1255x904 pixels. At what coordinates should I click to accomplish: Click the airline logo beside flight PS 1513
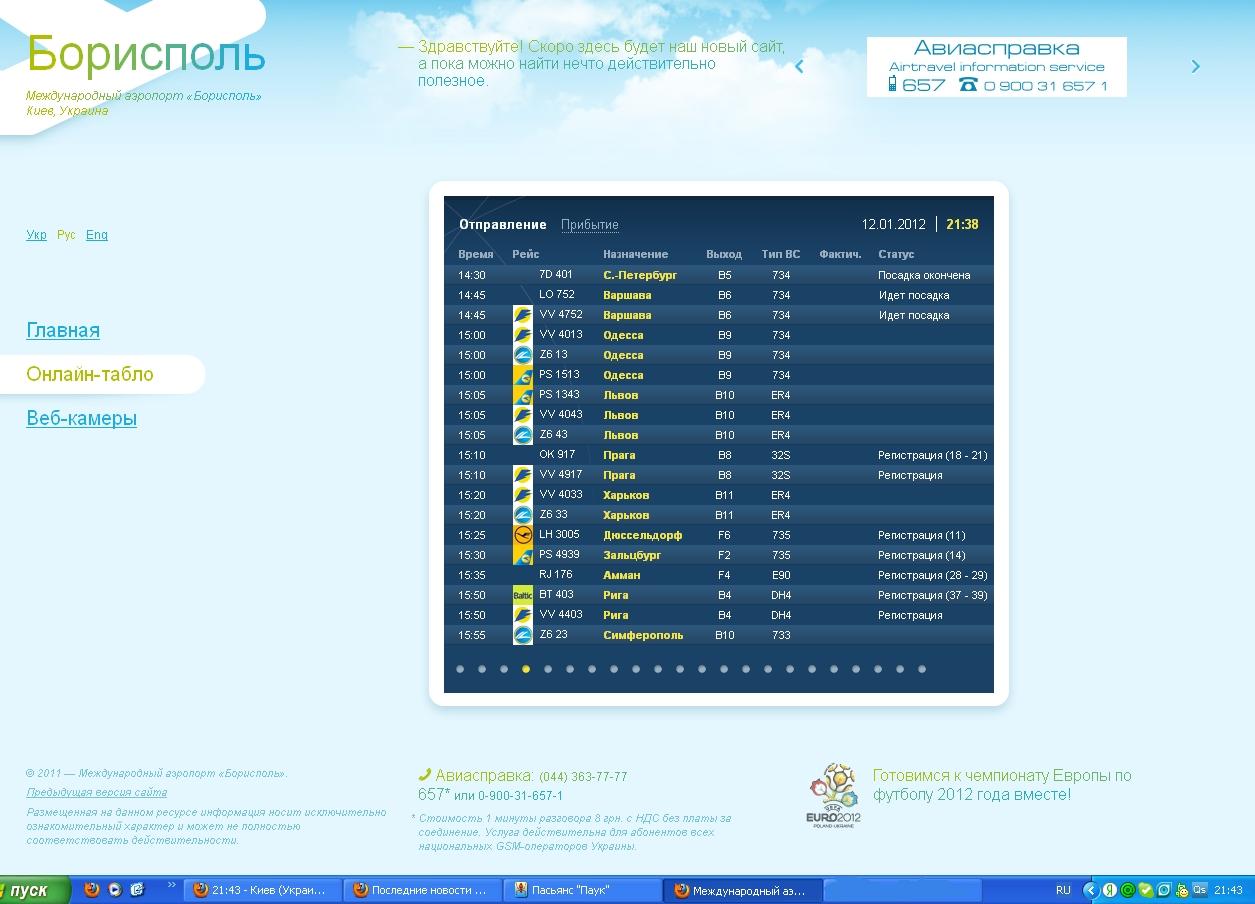[522, 375]
